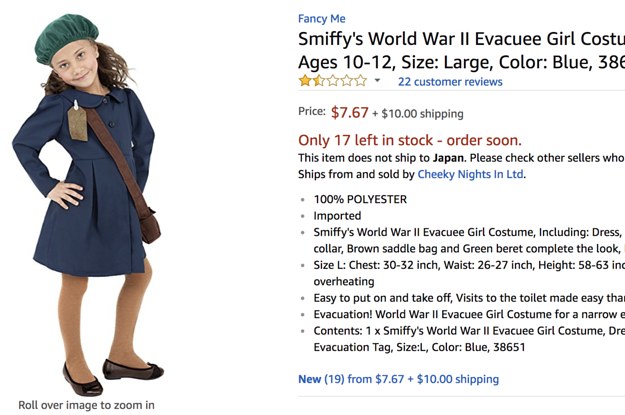625x415 pixels.
Task: Click the "Roll over image to zoom in" caption
Action: click(x=86, y=405)
